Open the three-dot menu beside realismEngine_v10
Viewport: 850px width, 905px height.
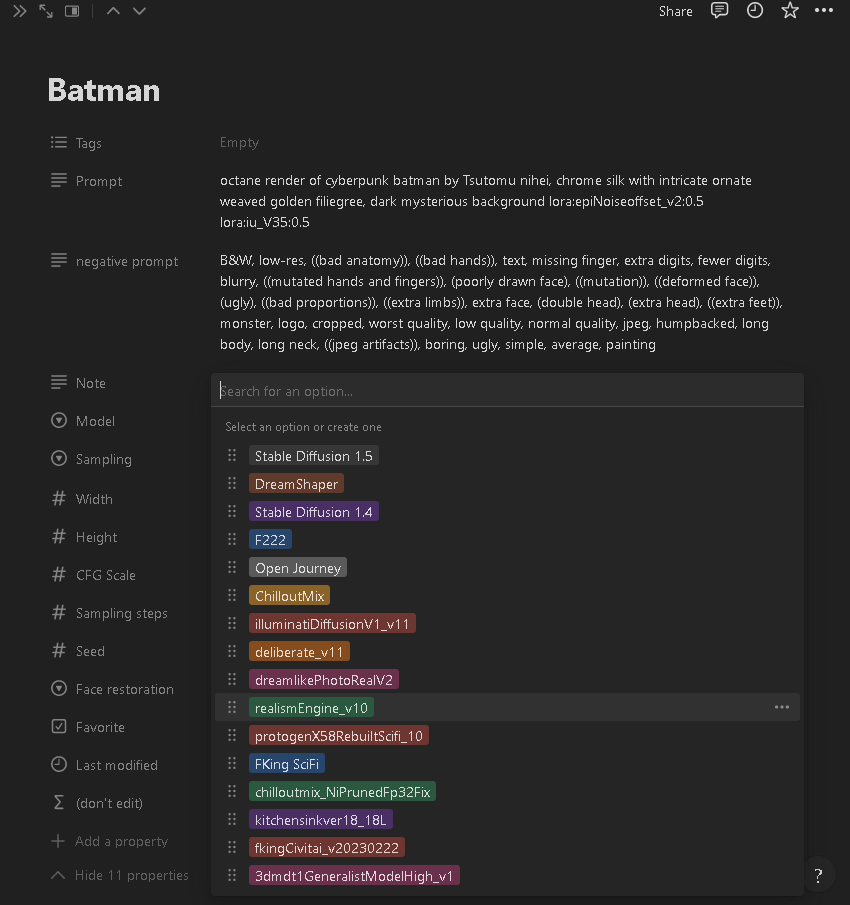[x=782, y=707]
